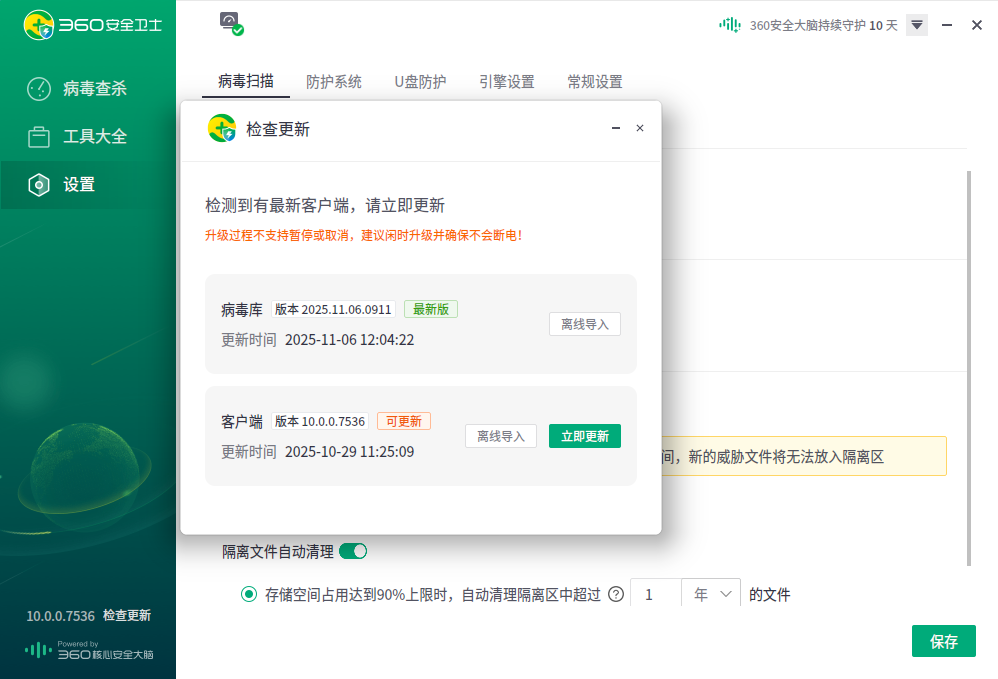Screen dimensions: 998x679
Task: Toggle the 隔离文件自动清理 switch
Action: (x=353, y=551)
